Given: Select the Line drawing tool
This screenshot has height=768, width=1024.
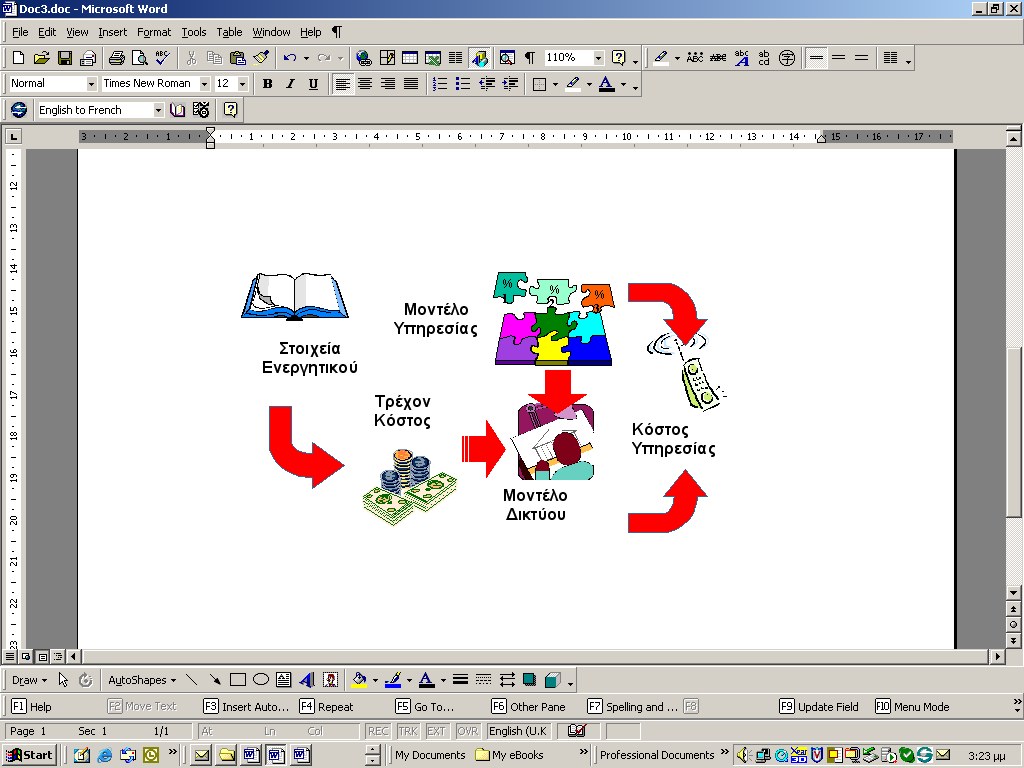Looking at the screenshot, I should [191, 680].
